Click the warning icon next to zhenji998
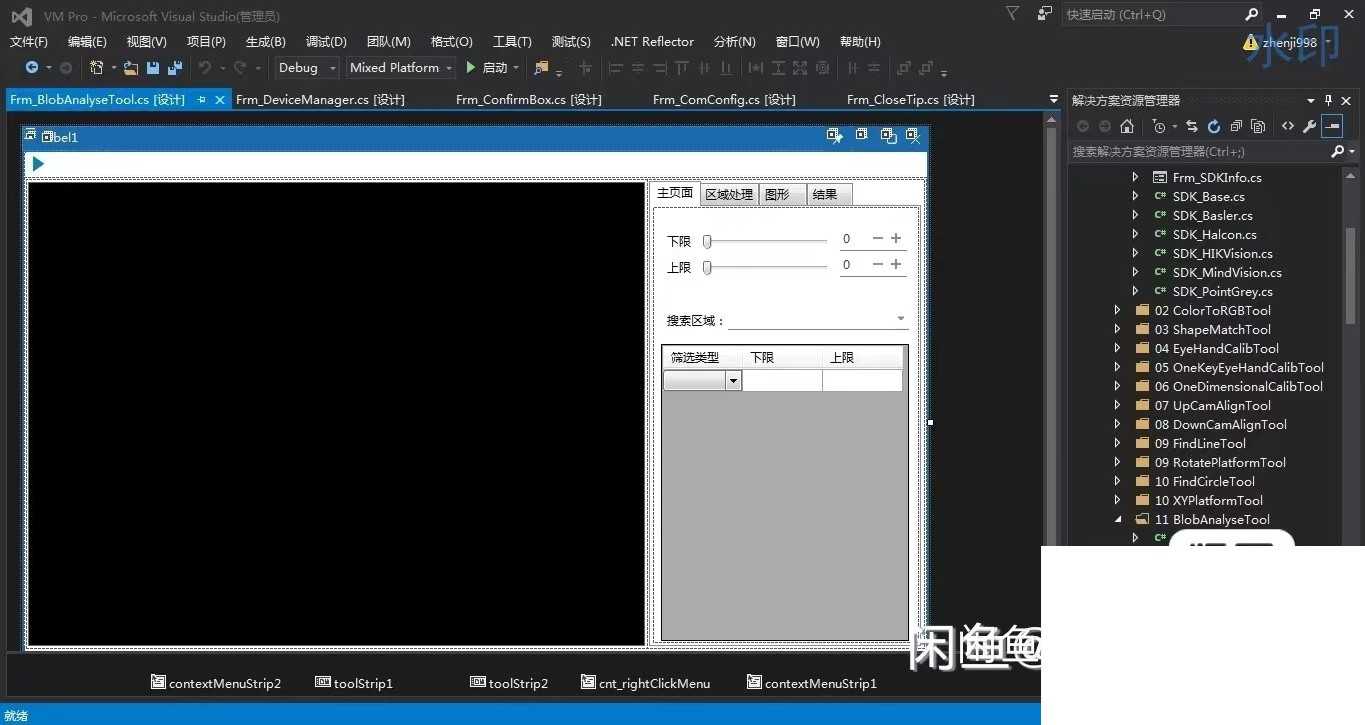Viewport: 1365px width, 725px height. pos(1250,43)
